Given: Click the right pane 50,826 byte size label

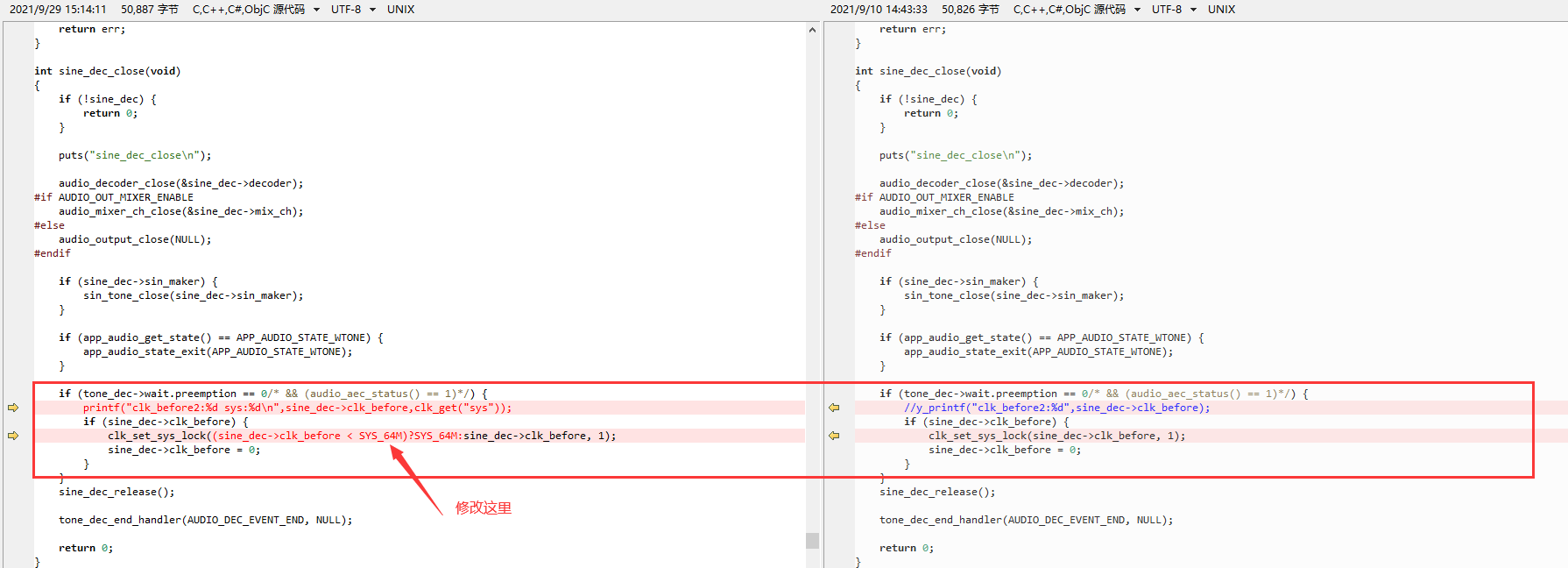Looking at the screenshot, I should coord(971,10).
